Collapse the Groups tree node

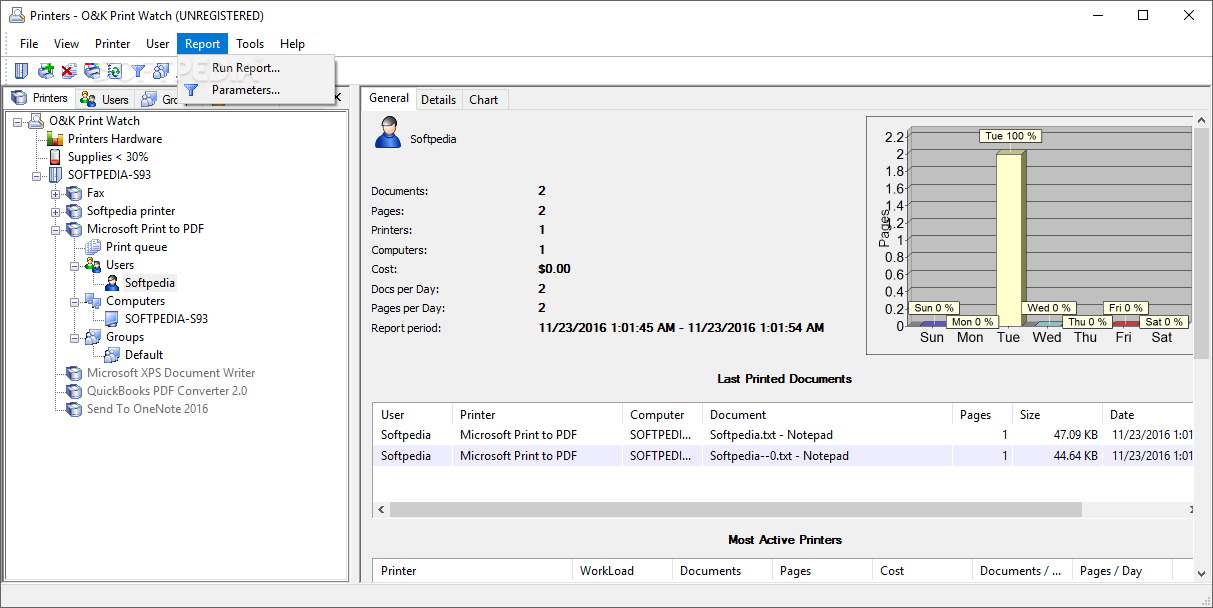pyautogui.click(x=75, y=337)
